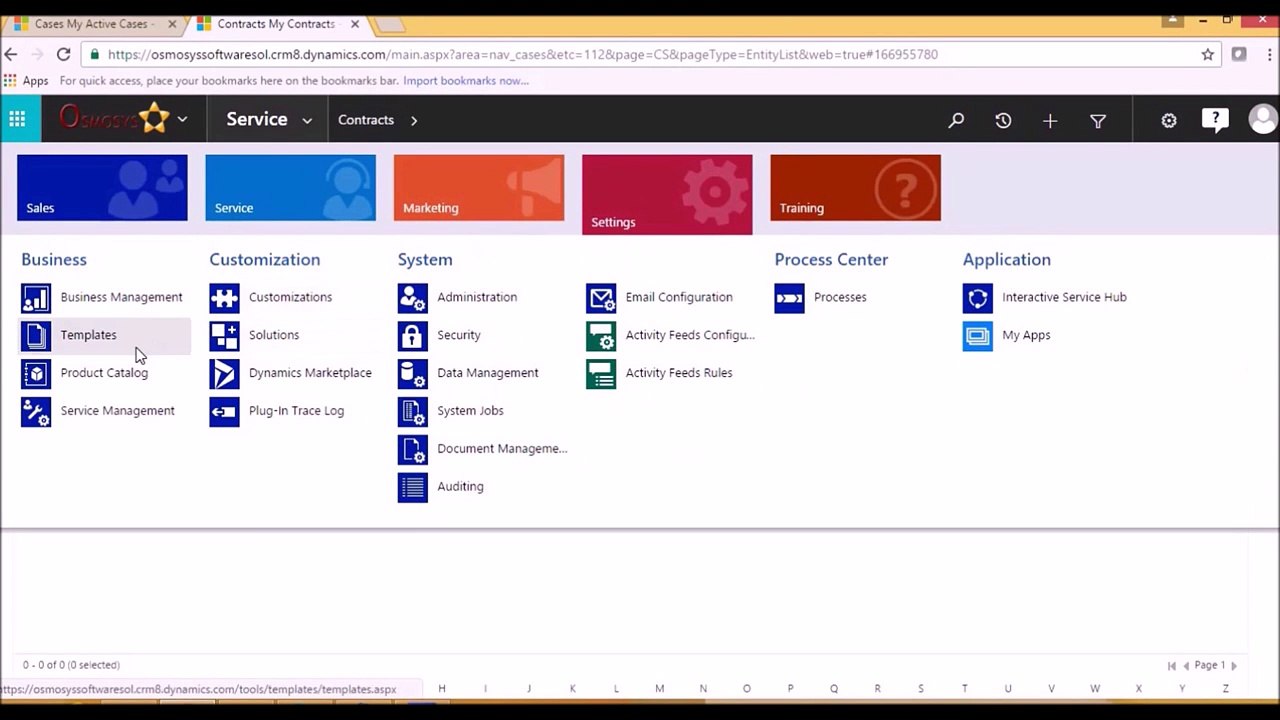Click the Templates page icon
Screen dimensions: 1280x720
coord(36,336)
